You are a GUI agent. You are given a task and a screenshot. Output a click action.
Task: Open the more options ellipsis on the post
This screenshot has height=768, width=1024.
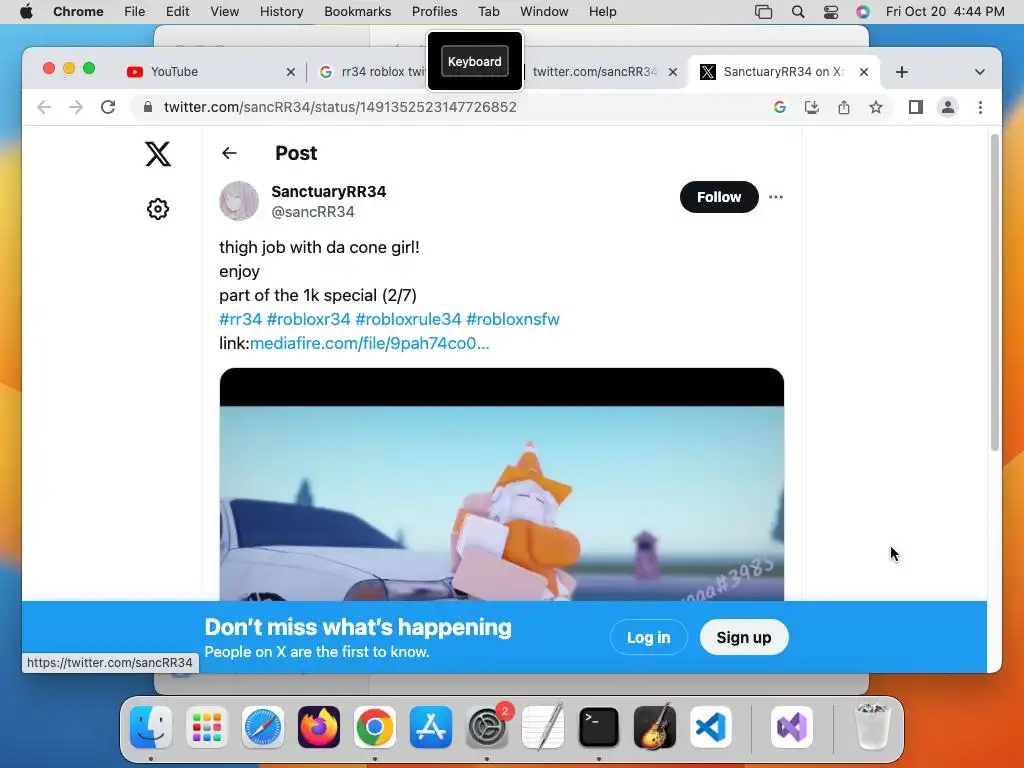tap(776, 197)
